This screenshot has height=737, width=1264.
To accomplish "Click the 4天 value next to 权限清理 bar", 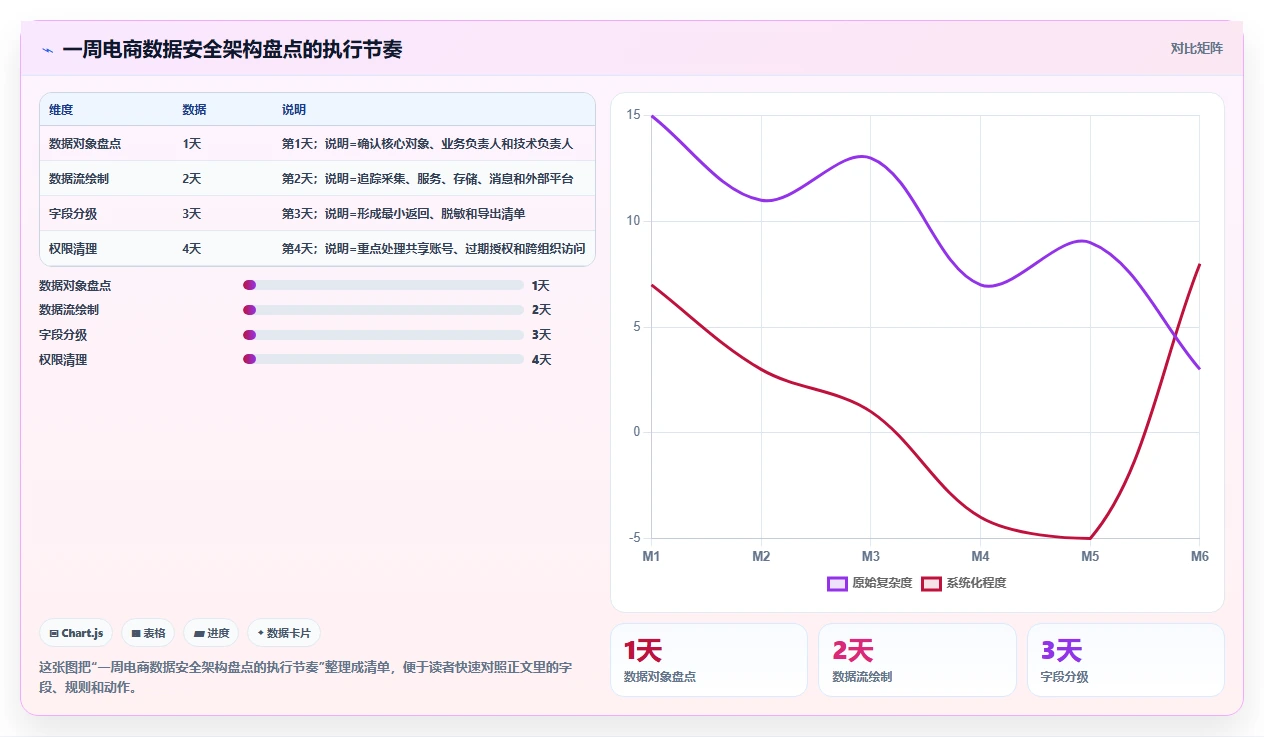I will coord(541,360).
